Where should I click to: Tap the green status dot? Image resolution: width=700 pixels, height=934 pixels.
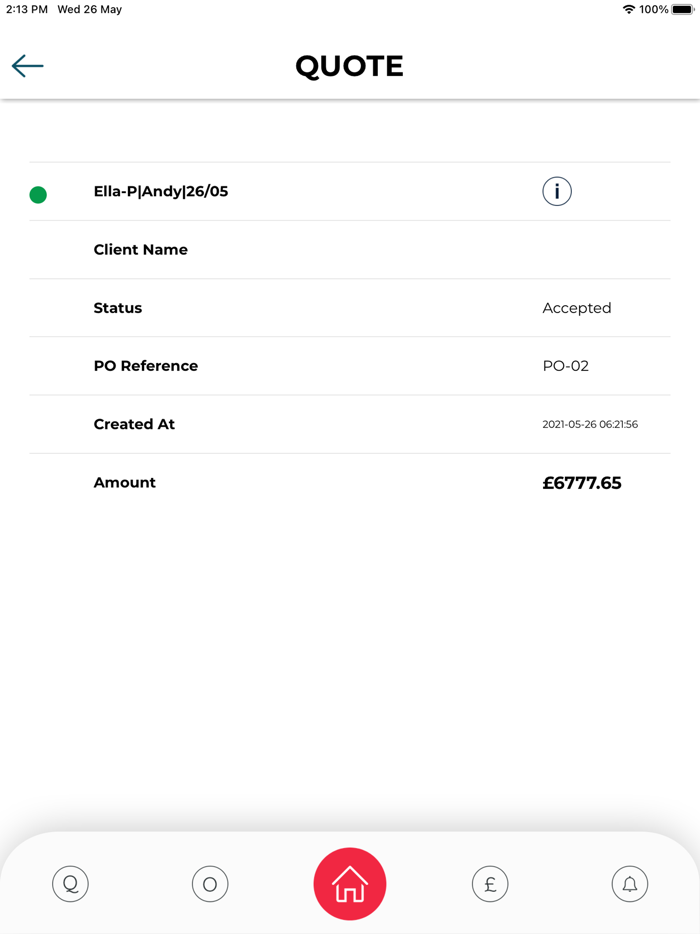[38, 195]
